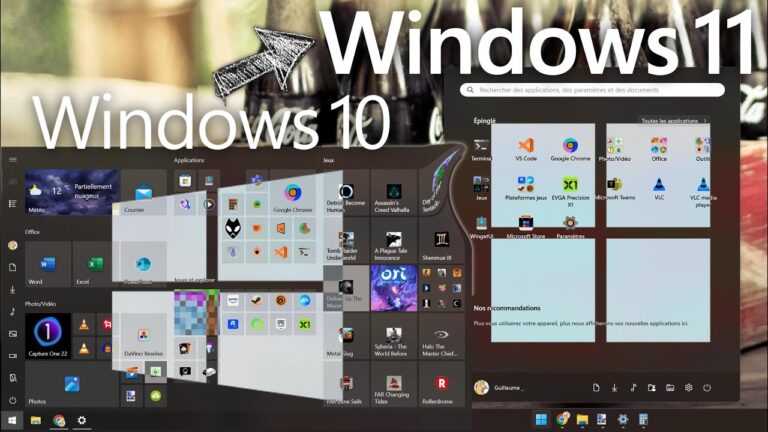This screenshot has height=432, width=768.
Task: Select the Nos recommandations heading
Action: [507, 308]
